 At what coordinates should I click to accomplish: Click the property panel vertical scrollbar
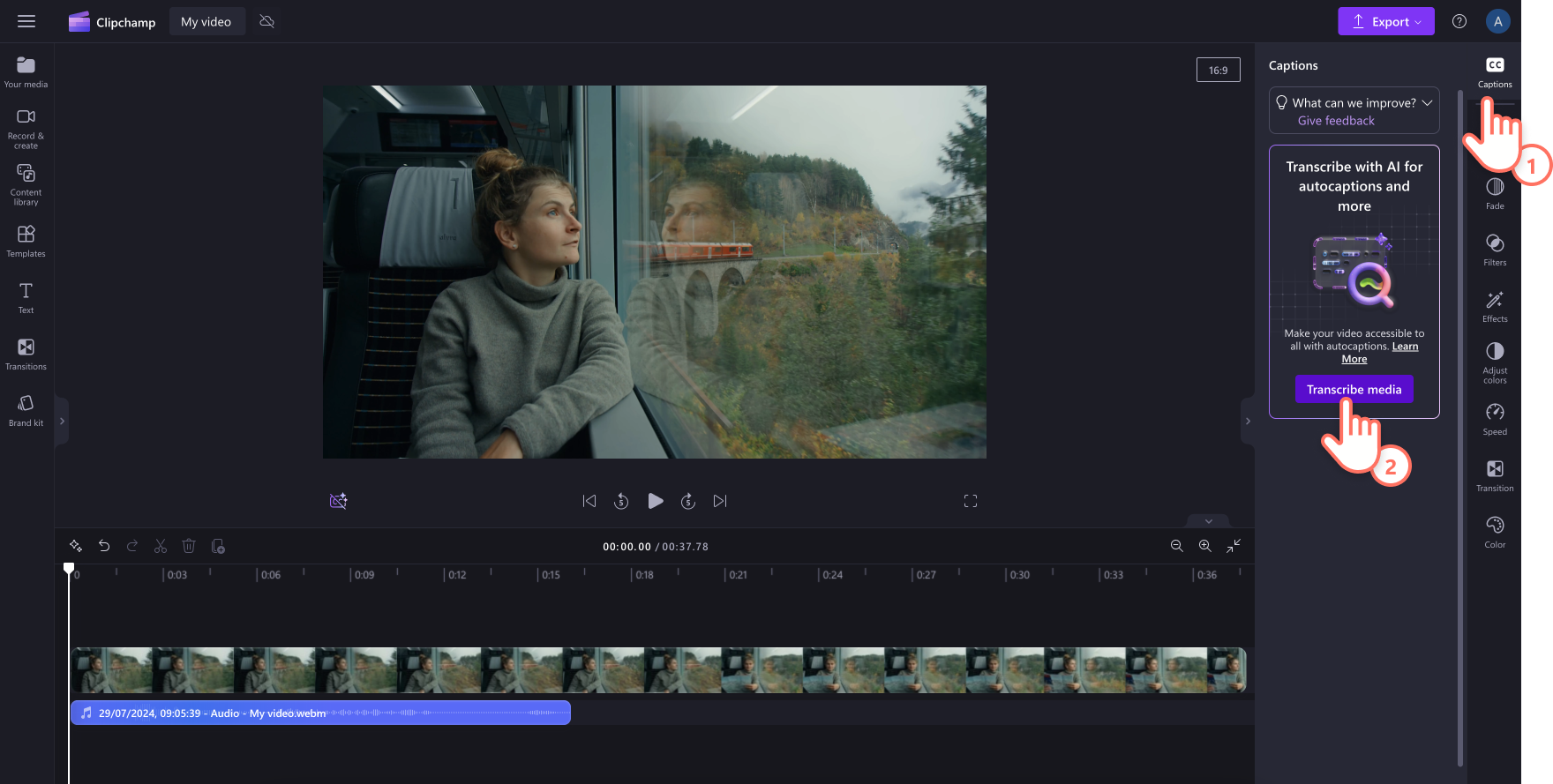(1460, 428)
